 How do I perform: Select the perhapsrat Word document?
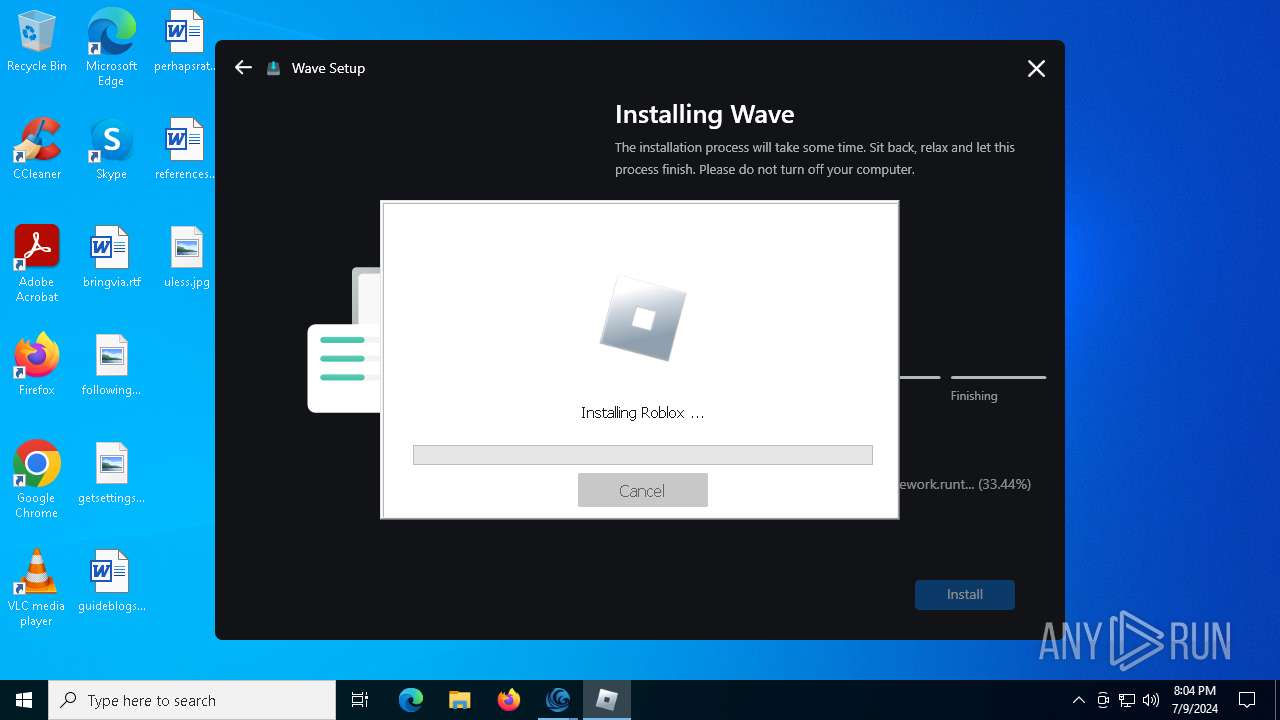[x=185, y=42]
